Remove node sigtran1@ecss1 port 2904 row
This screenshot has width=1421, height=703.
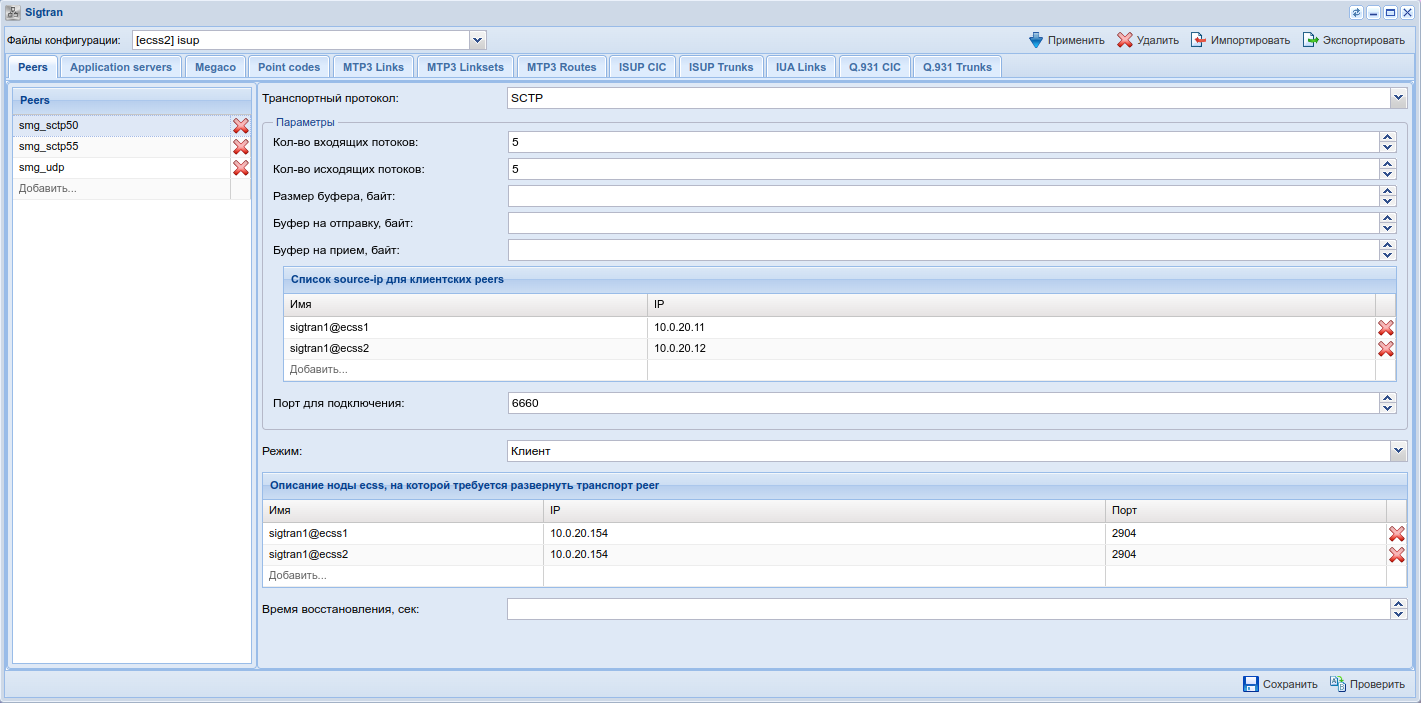[1397, 534]
